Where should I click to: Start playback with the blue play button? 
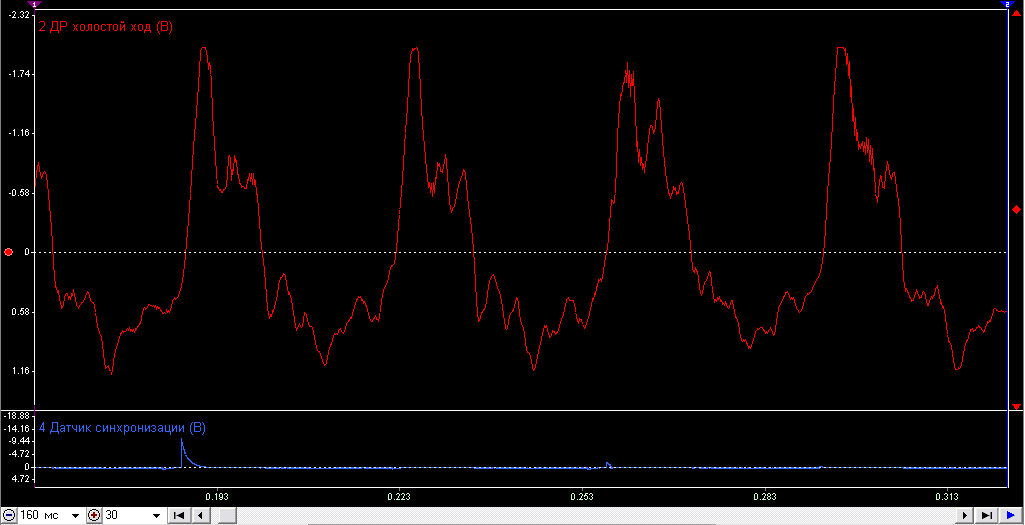coord(1009,516)
